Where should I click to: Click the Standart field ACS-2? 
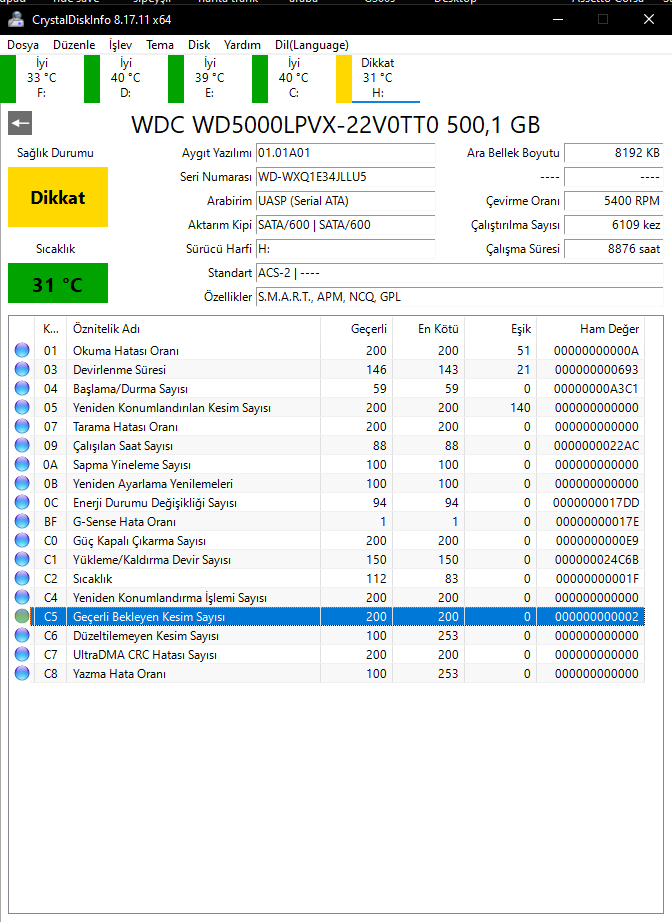460,273
